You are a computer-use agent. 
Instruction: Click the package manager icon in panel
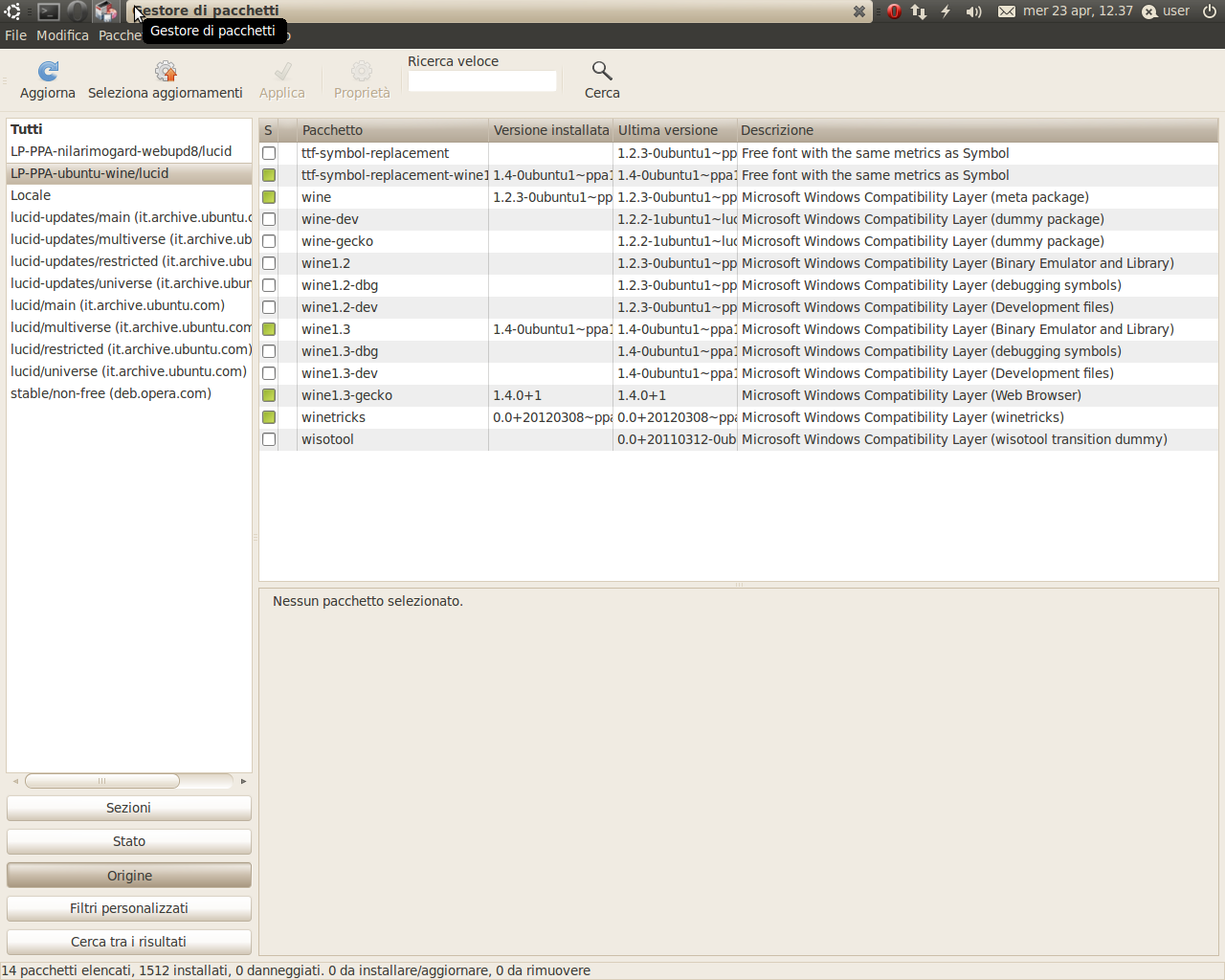point(106,11)
